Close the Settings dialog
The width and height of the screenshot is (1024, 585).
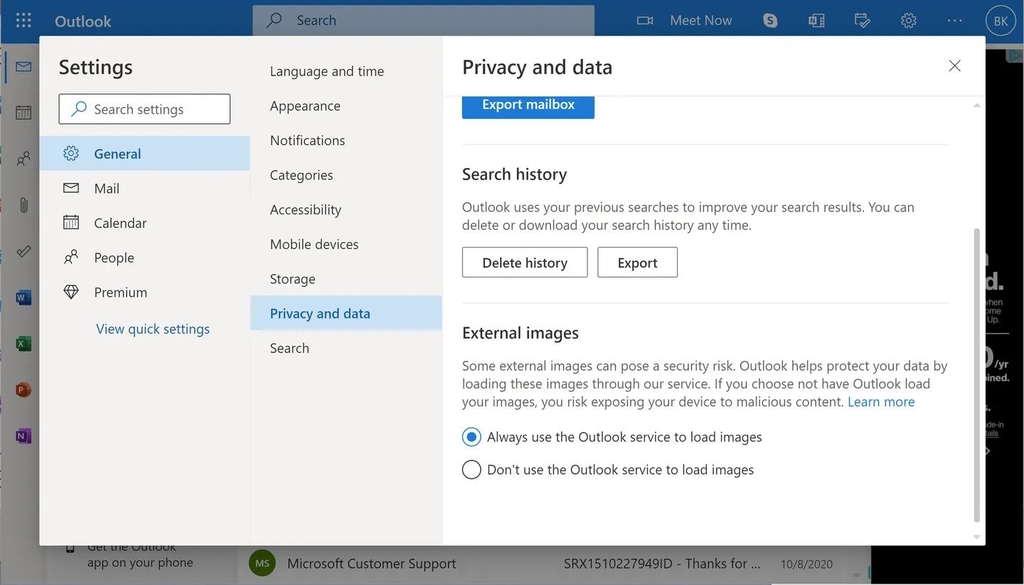point(955,66)
